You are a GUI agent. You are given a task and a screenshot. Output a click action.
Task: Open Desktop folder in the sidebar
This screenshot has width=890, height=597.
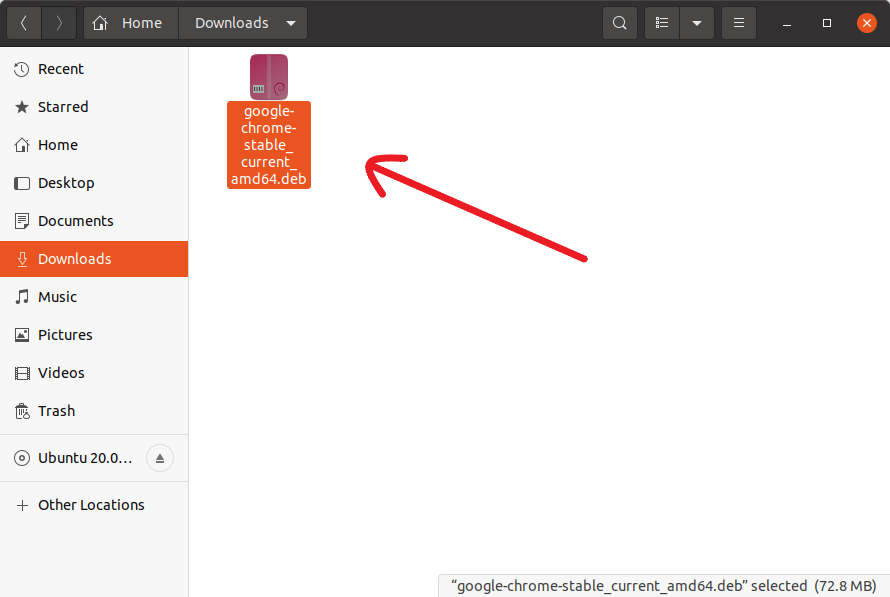[94, 183]
